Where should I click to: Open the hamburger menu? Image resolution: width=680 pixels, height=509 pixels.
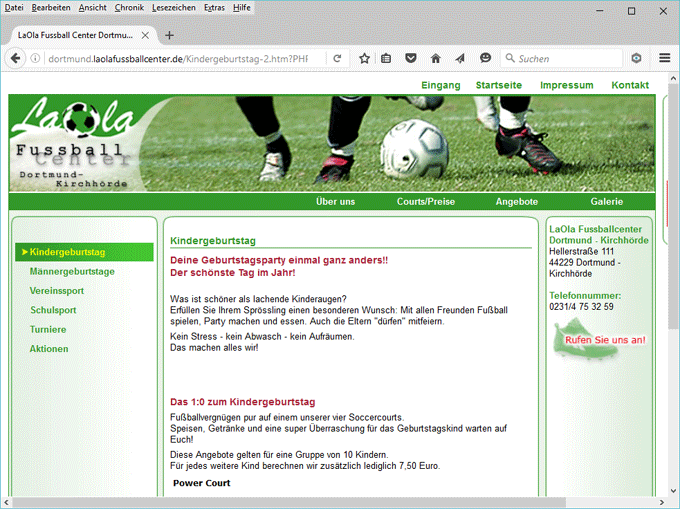[x=665, y=58]
